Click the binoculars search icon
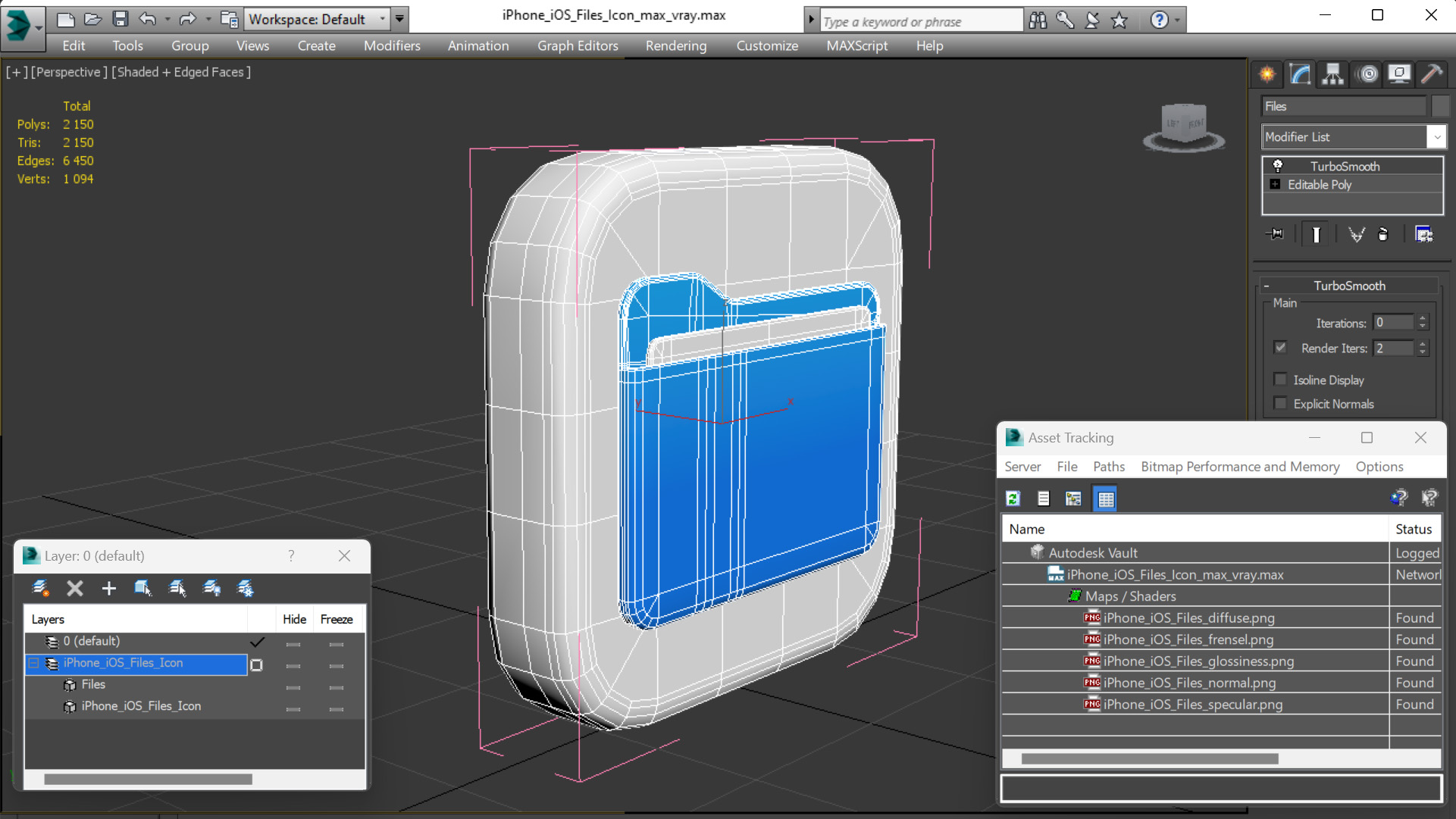Screen dimensions: 1456x819 (x=1038, y=20)
